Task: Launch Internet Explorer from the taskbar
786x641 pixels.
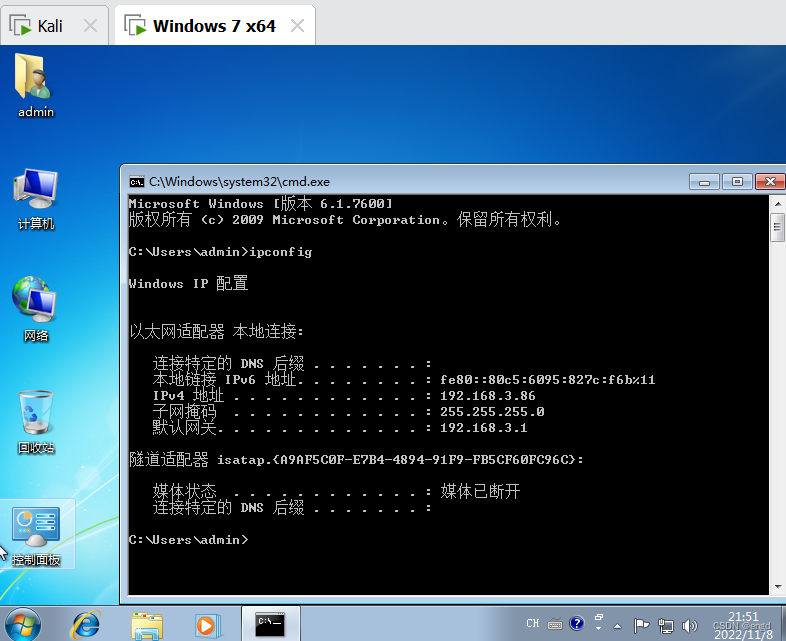Action: tap(86, 625)
